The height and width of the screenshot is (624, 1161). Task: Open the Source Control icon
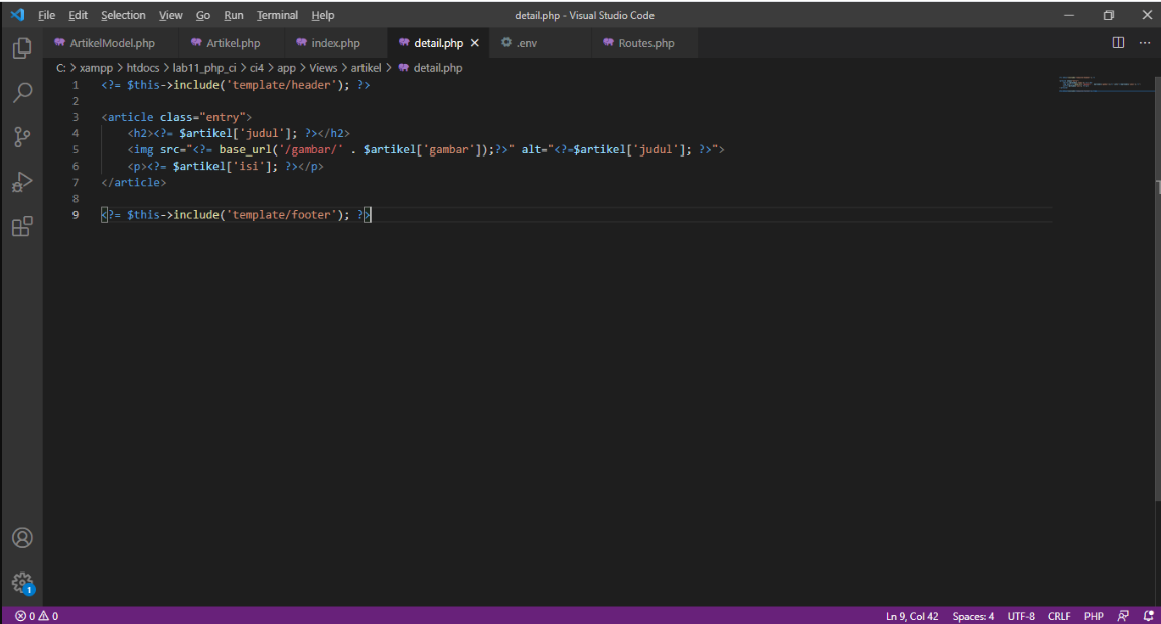coord(22,136)
